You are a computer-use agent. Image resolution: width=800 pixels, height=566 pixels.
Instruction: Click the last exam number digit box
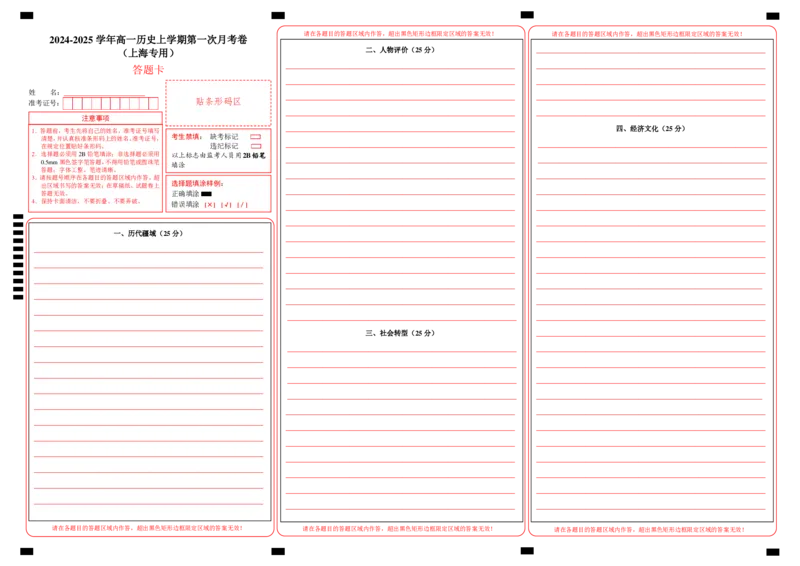(153, 103)
